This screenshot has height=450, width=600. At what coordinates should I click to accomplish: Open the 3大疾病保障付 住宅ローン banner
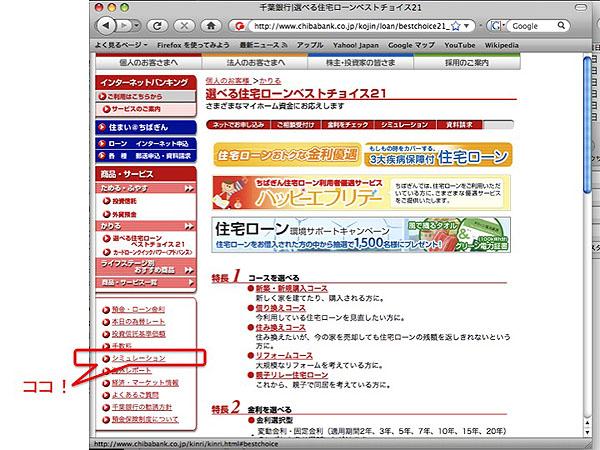439,155
